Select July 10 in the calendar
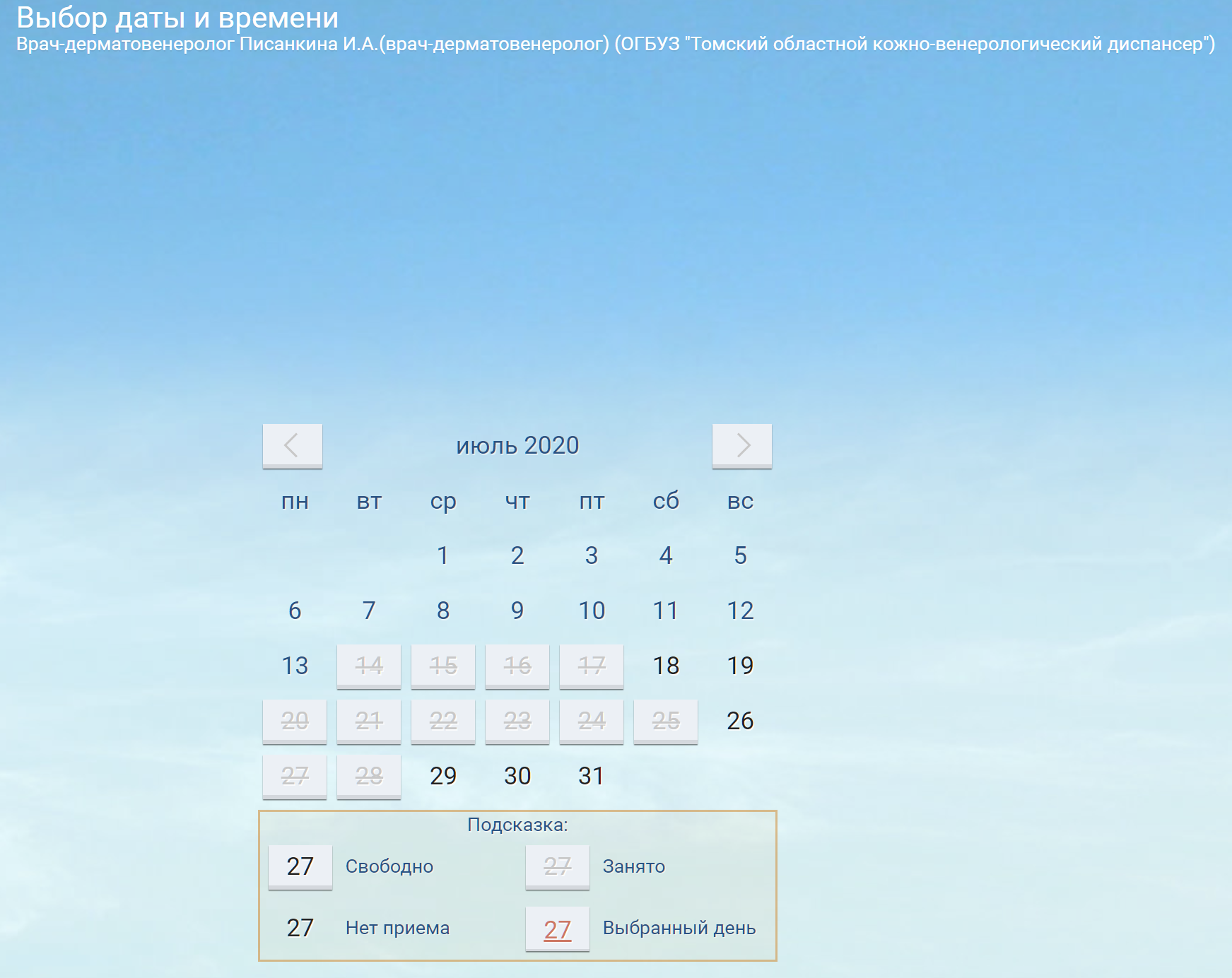1232x978 pixels. (592, 611)
